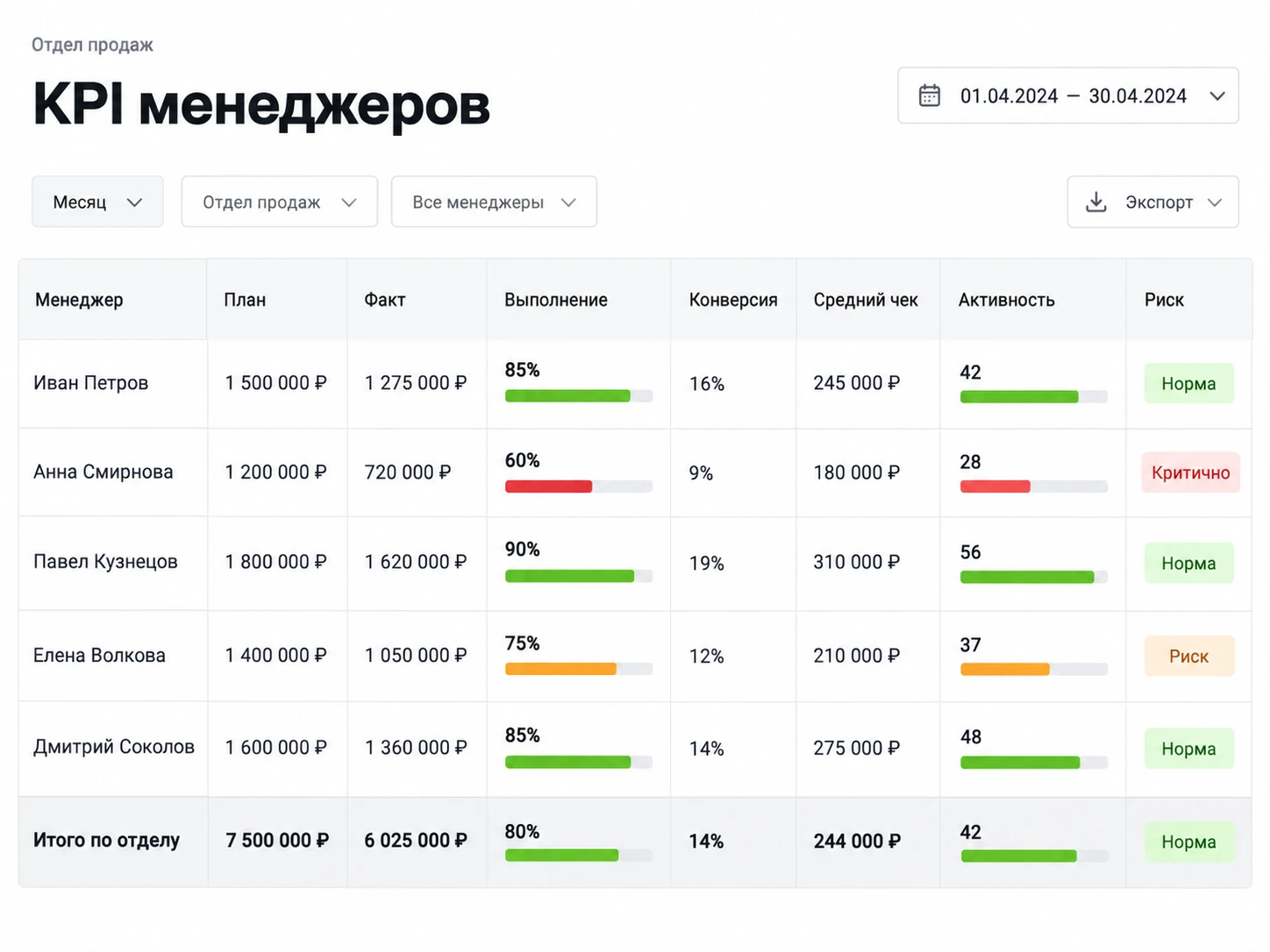Click the План column header
The width and height of the screenshot is (1270, 952).
[245, 300]
